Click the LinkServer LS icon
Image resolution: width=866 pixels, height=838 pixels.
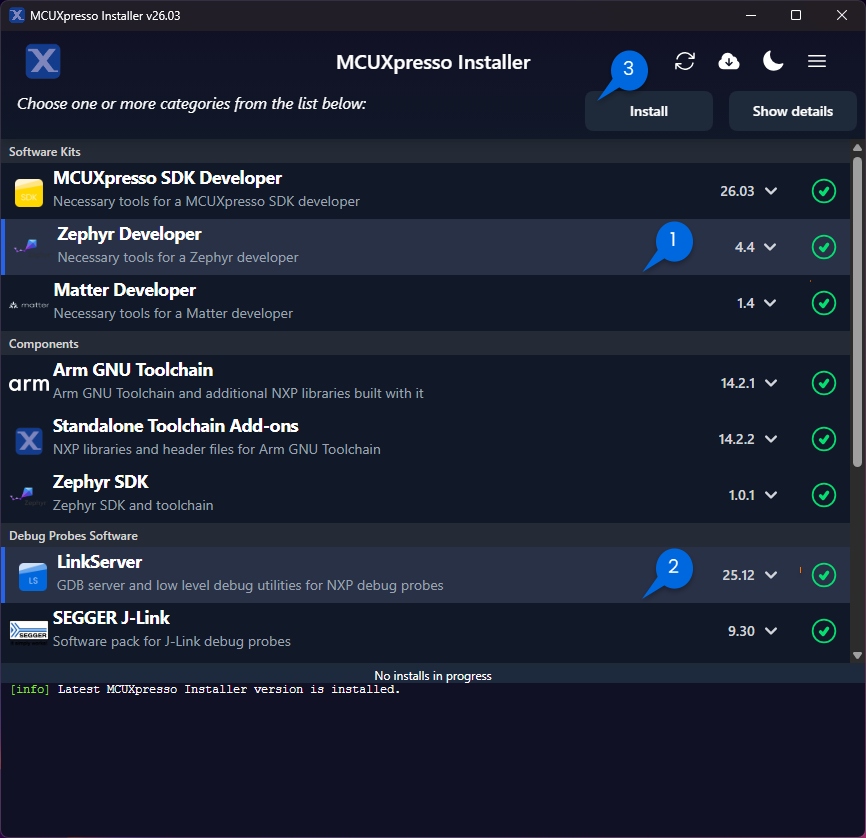click(33, 576)
